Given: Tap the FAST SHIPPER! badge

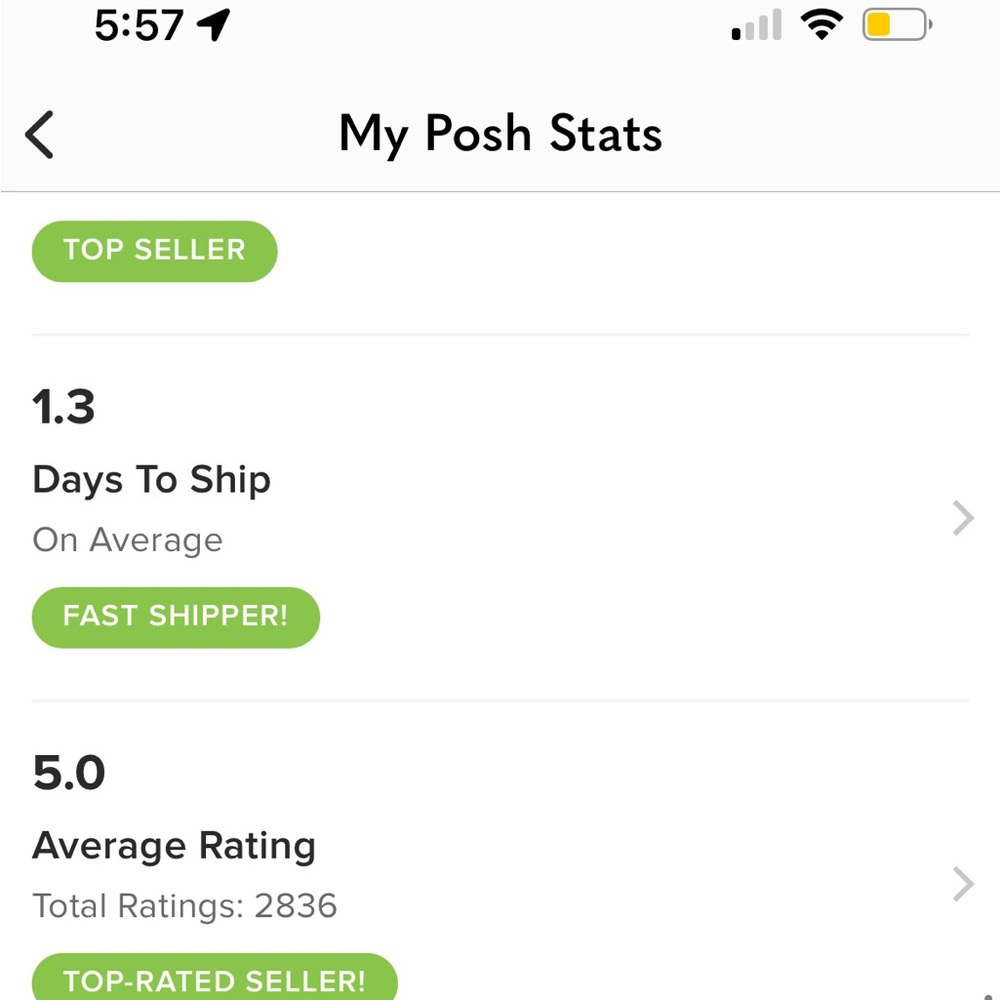Looking at the screenshot, I should pos(175,617).
